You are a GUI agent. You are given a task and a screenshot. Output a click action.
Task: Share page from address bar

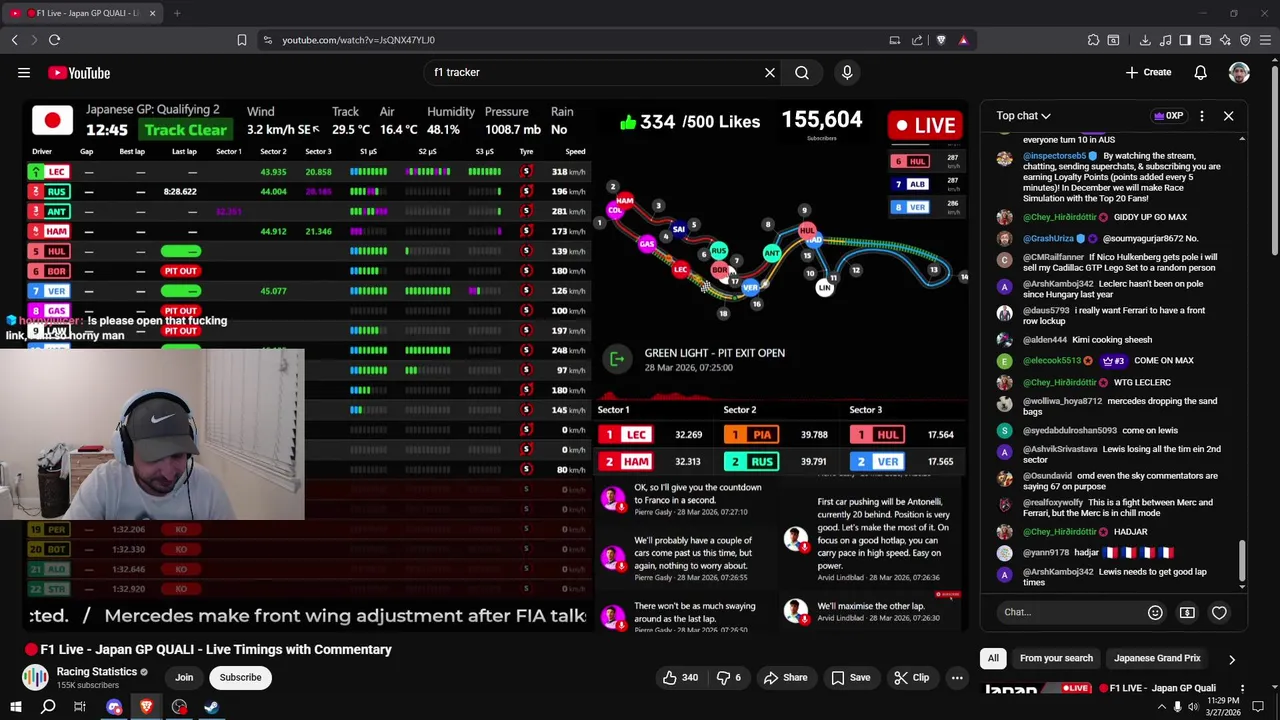pos(917,40)
